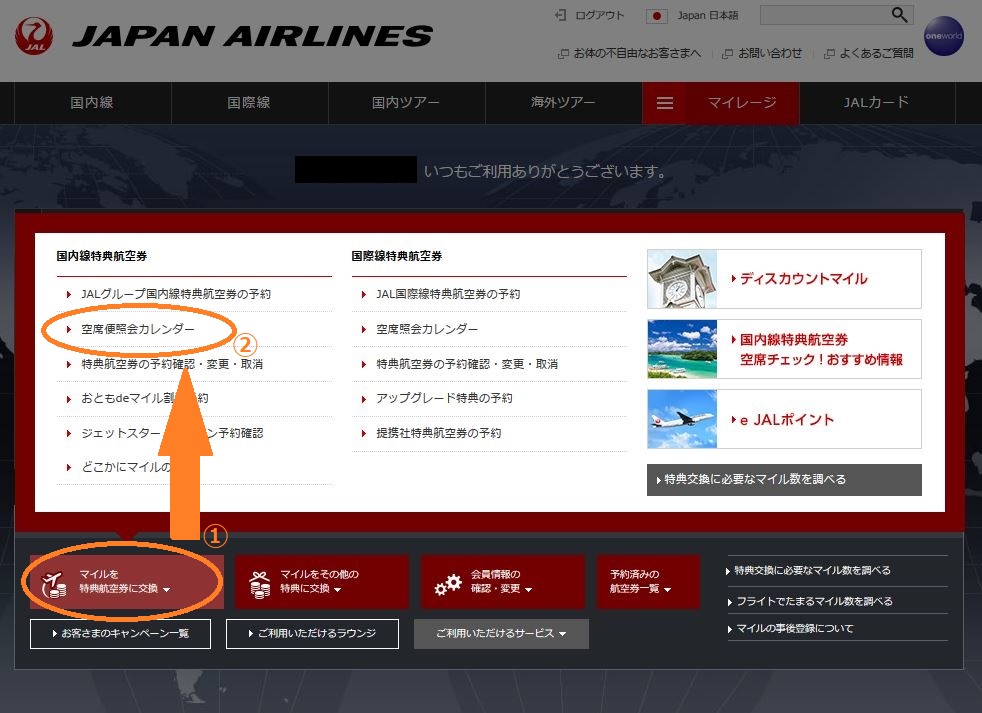982x713 pixels.
Task: Click the search magnifier icon
Action: click(900, 15)
